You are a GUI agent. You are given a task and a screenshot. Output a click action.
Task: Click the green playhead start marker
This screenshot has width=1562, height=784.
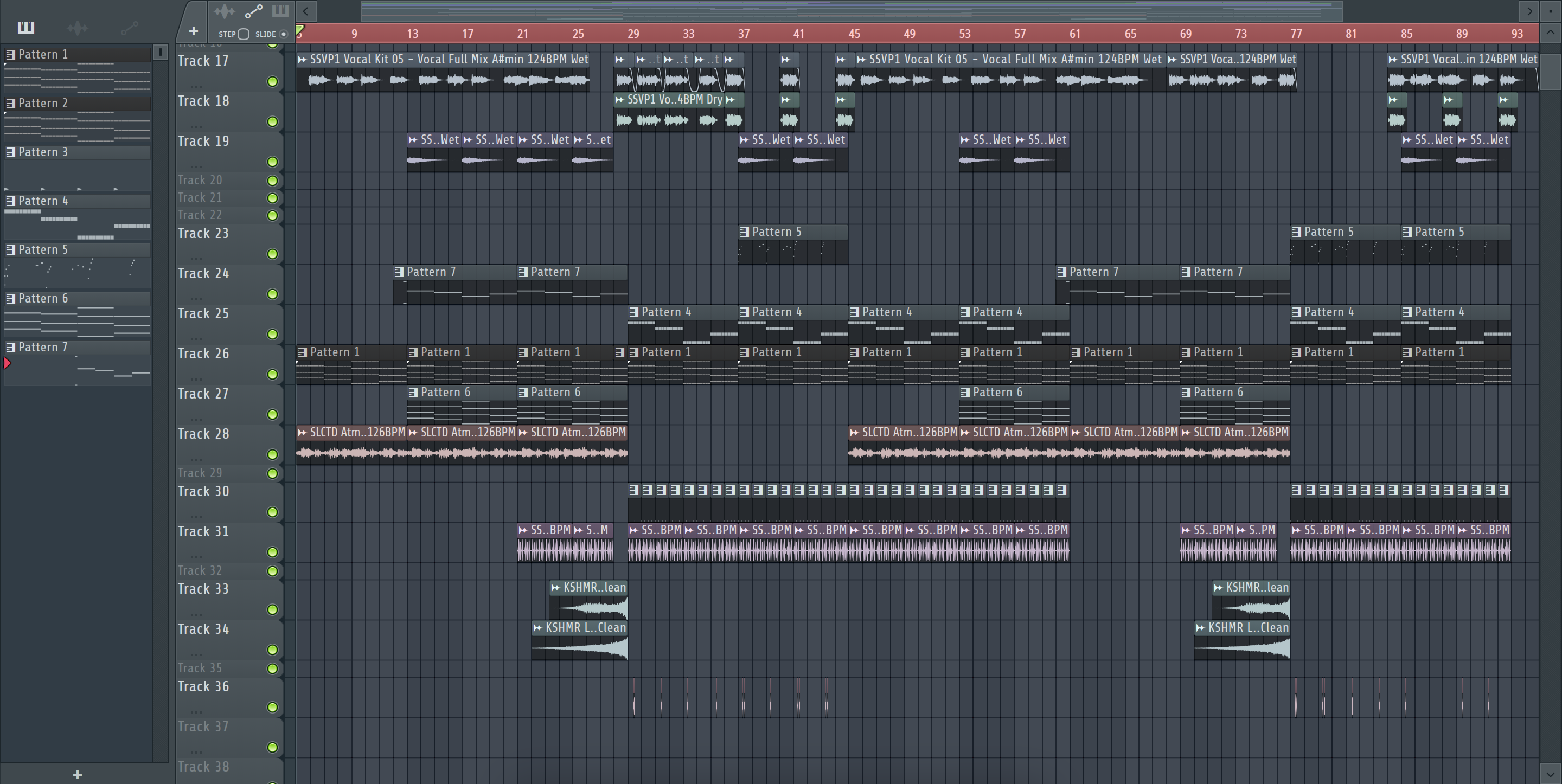(299, 29)
